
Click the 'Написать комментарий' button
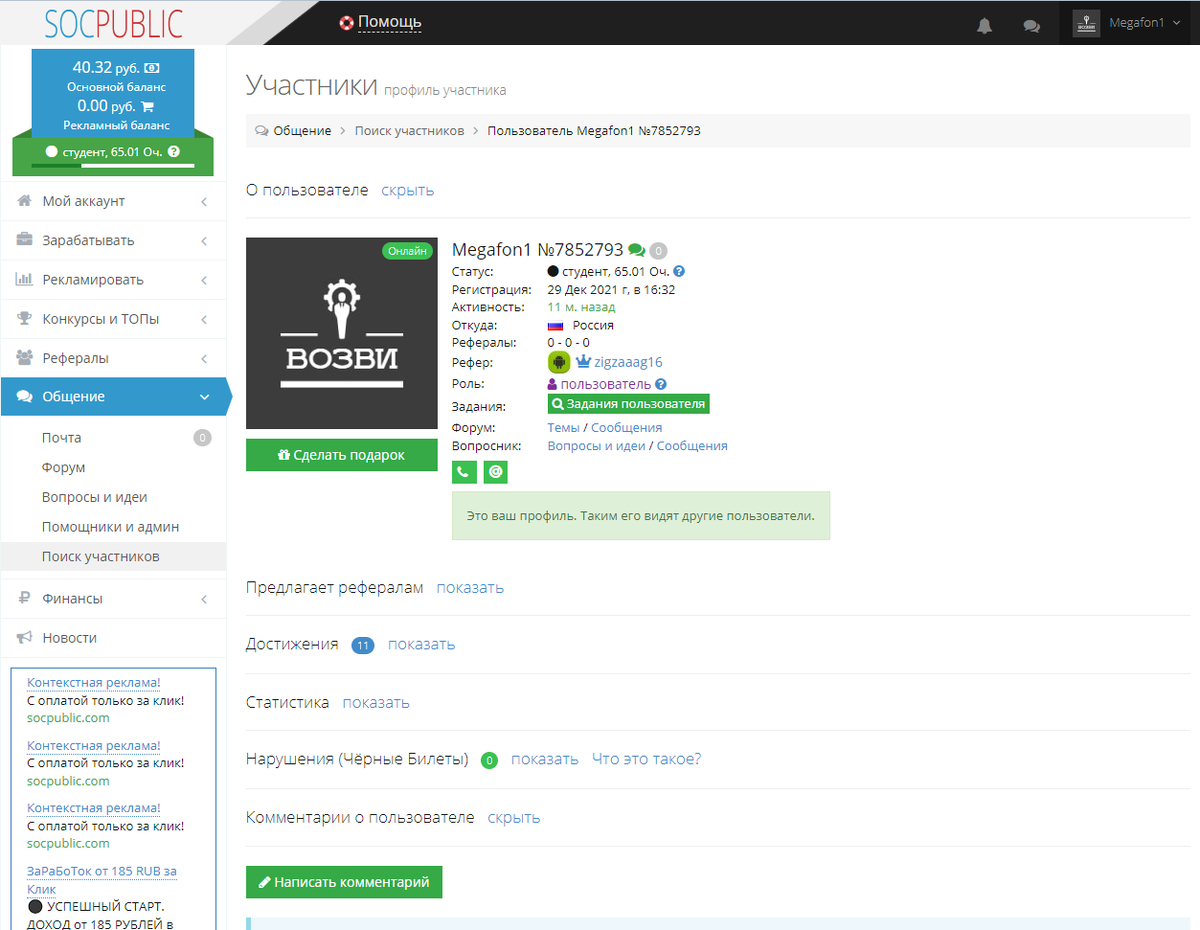pyautogui.click(x=344, y=882)
